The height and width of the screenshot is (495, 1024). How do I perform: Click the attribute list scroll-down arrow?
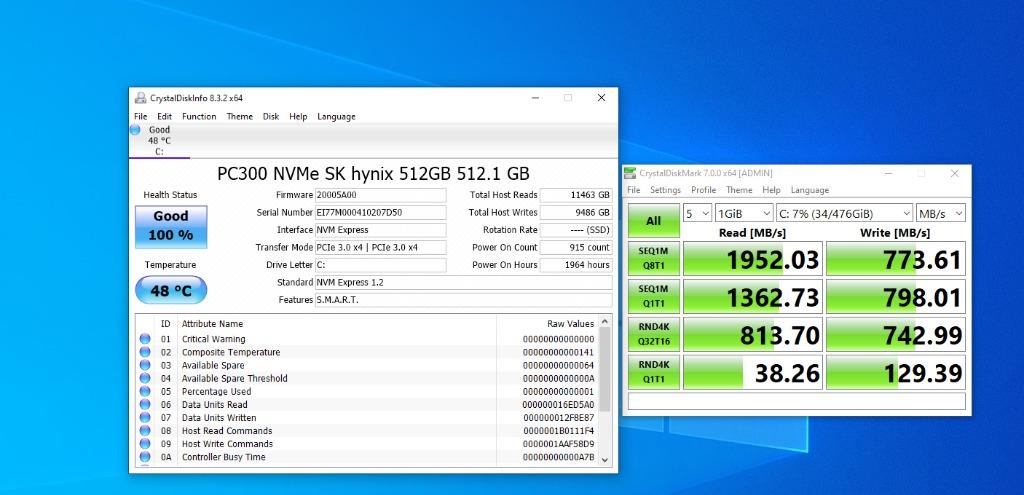[605, 460]
